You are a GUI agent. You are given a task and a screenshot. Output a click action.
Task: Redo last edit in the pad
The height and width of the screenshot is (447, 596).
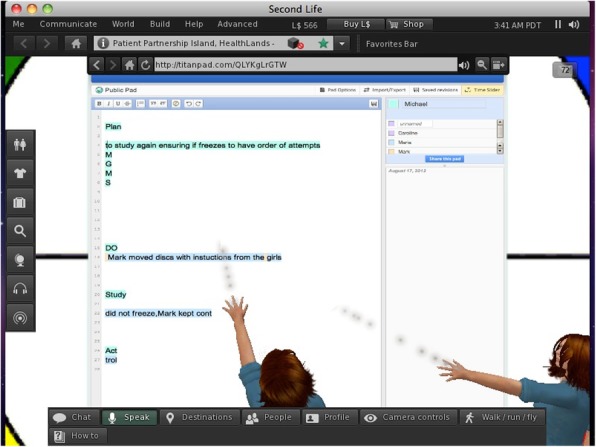(198, 103)
